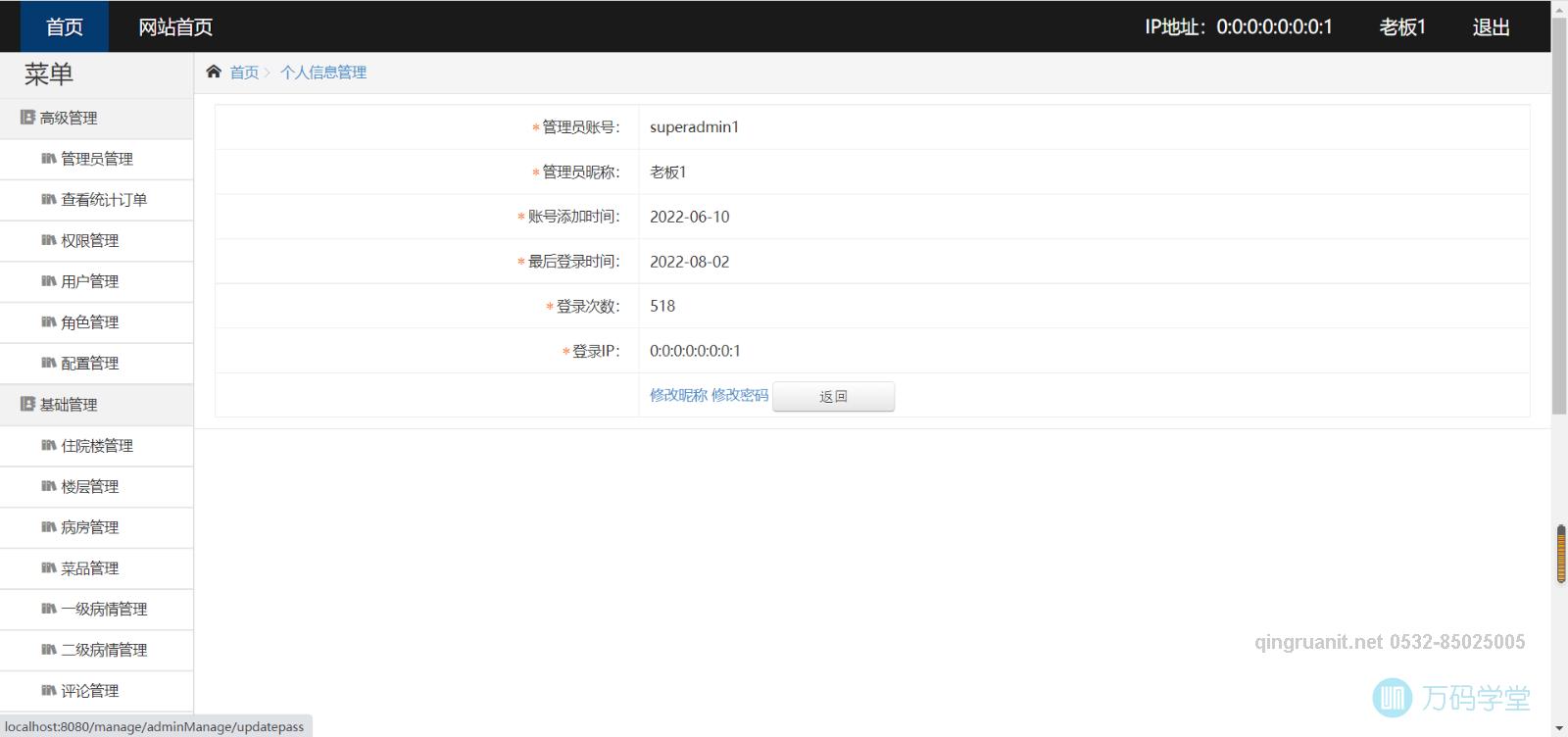Click the 老板1 nickname value in form
Screen dimensions: 1568x737
(668, 172)
